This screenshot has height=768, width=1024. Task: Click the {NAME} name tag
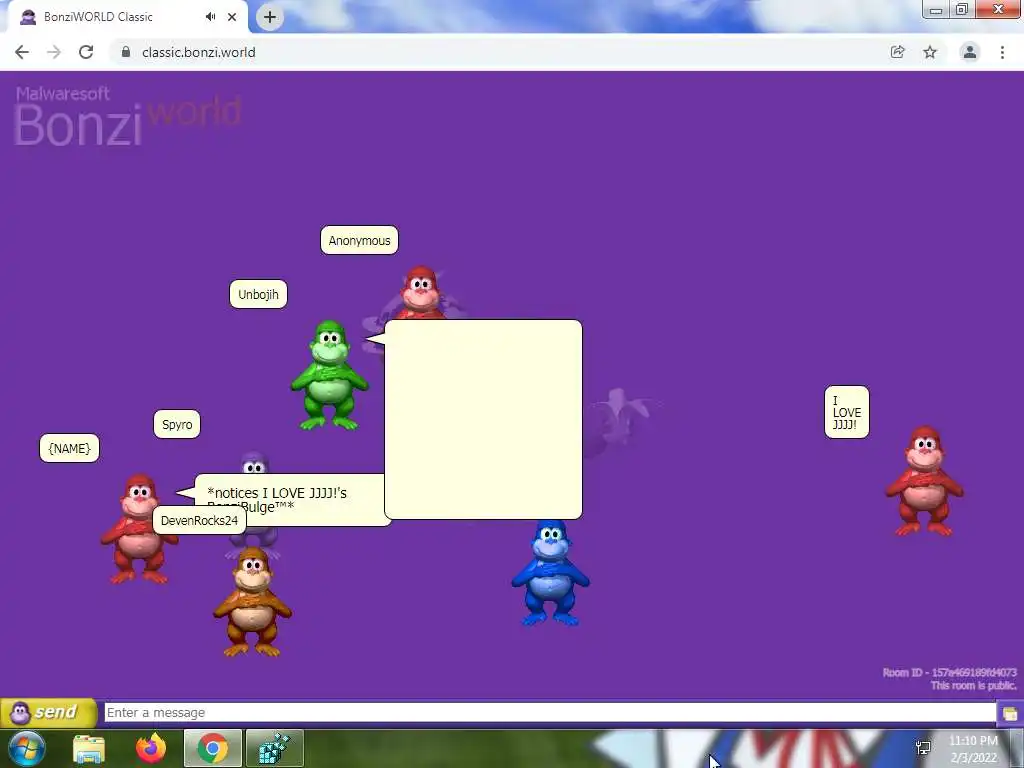(x=69, y=449)
